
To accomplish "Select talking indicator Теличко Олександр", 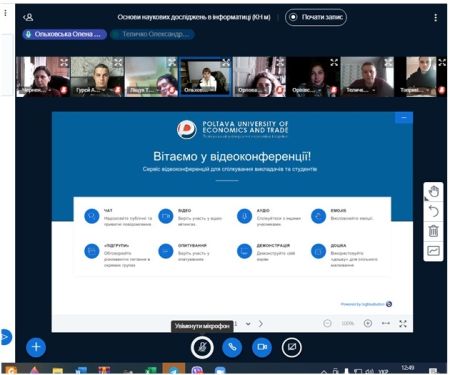I will (152, 34).
